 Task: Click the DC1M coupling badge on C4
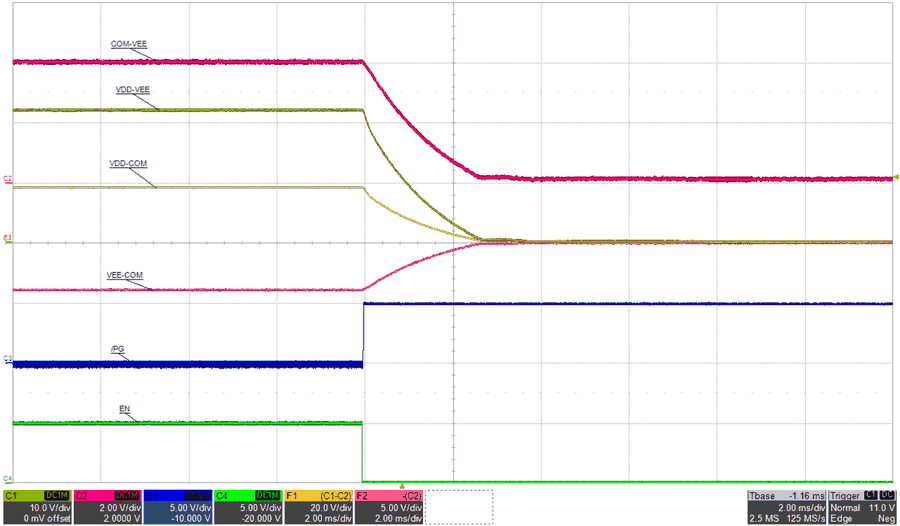click(x=268, y=496)
